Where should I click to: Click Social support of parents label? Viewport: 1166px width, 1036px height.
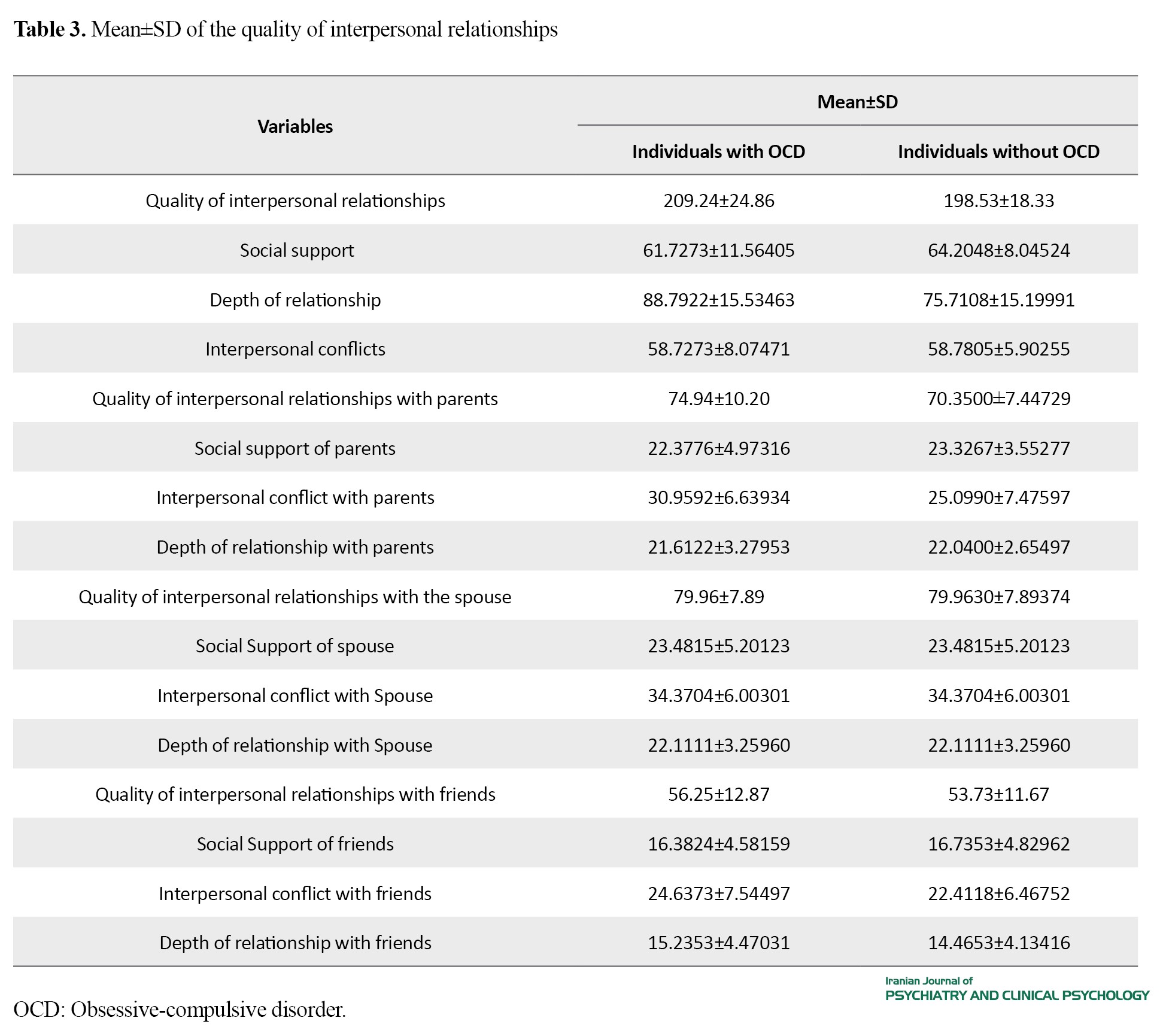tap(295, 448)
